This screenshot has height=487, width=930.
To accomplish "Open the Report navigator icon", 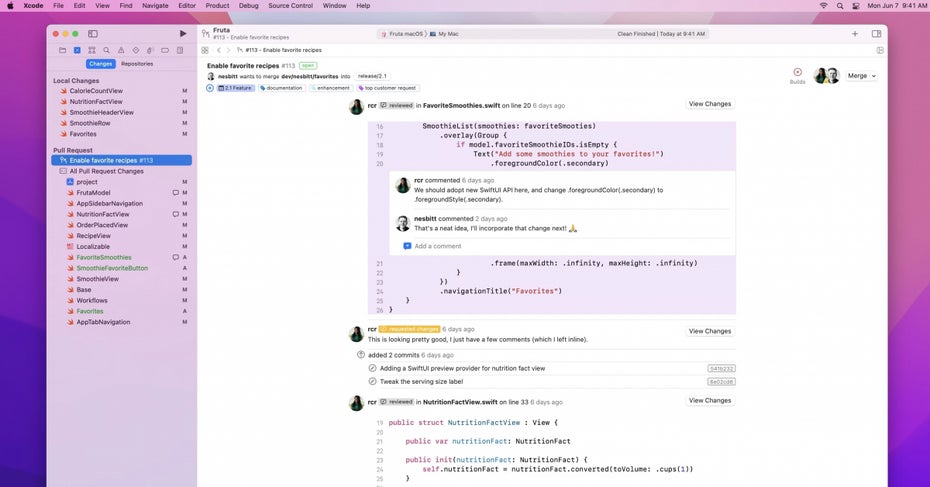I will click(180, 50).
